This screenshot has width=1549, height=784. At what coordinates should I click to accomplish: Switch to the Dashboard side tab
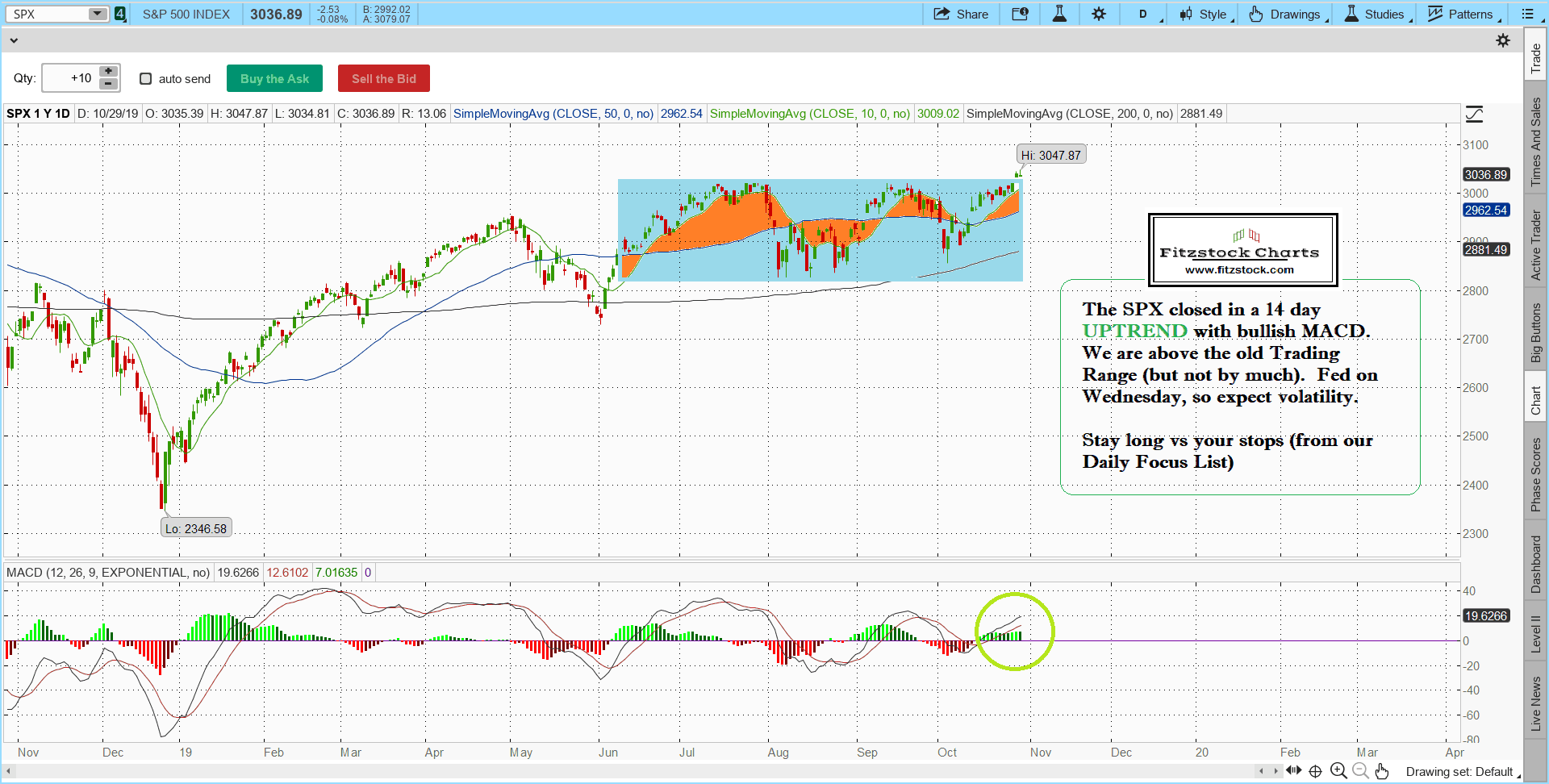tap(1535, 564)
